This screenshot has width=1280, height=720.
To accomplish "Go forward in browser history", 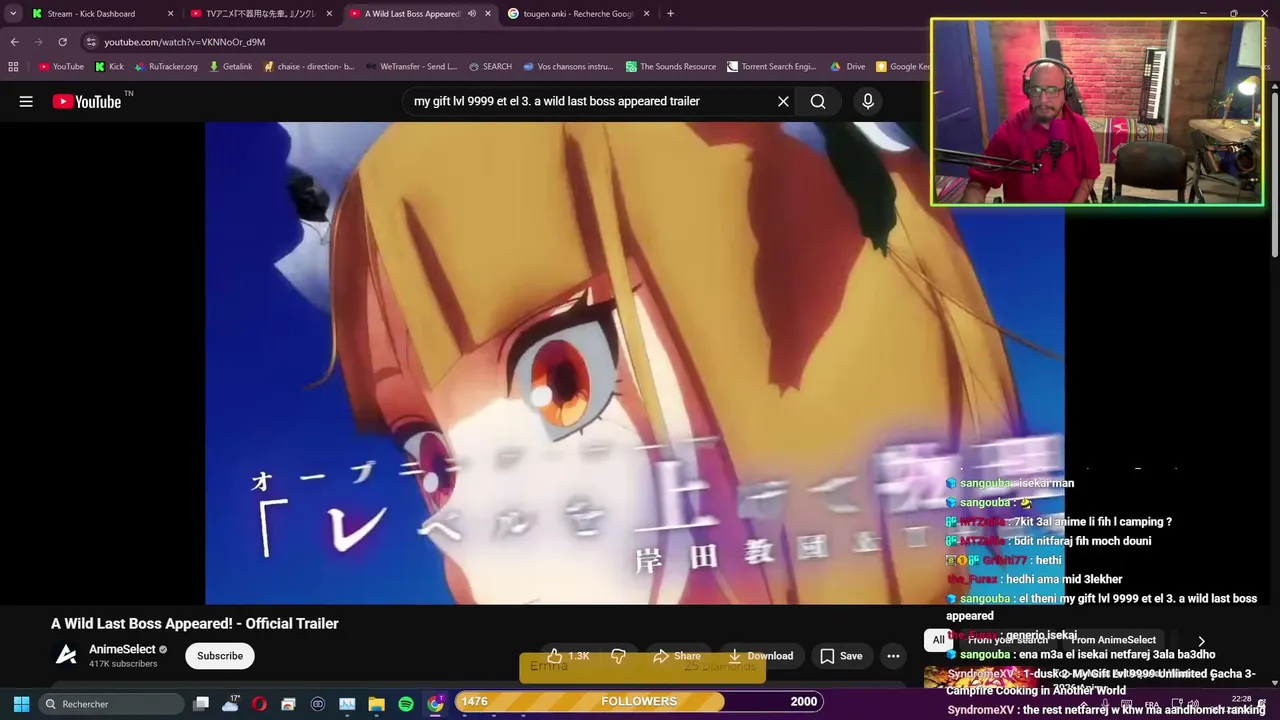I will pyautogui.click(x=38, y=42).
